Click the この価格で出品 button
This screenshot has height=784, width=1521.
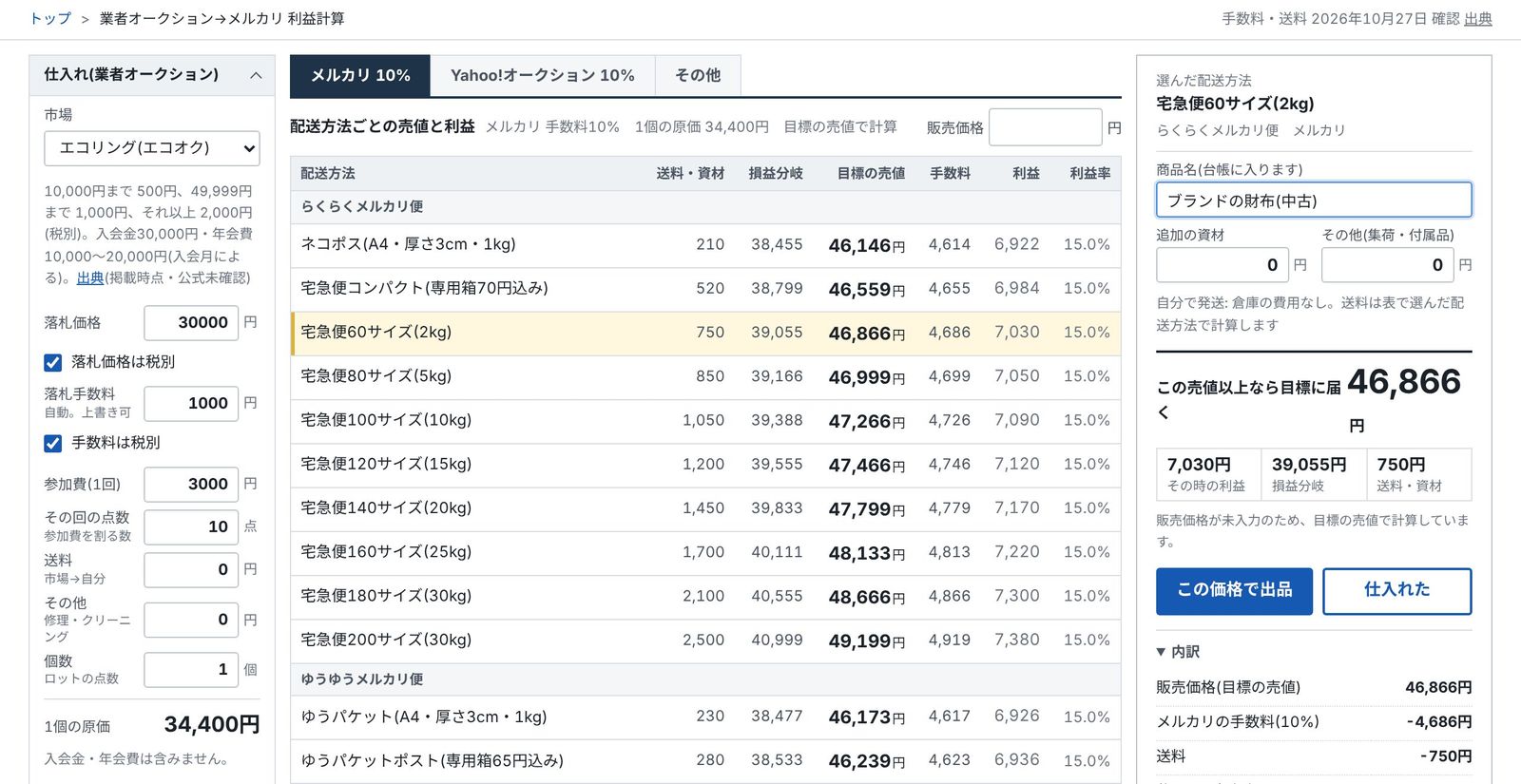[1235, 590]
